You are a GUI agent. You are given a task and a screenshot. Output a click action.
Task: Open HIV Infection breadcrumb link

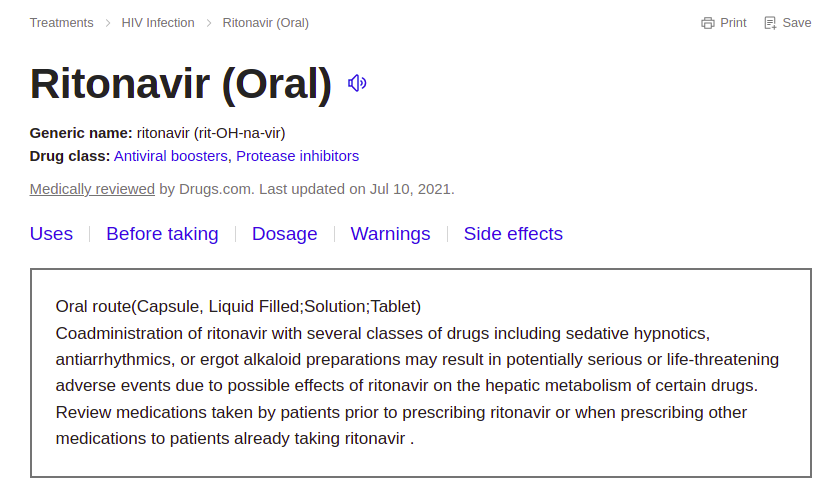158,23
